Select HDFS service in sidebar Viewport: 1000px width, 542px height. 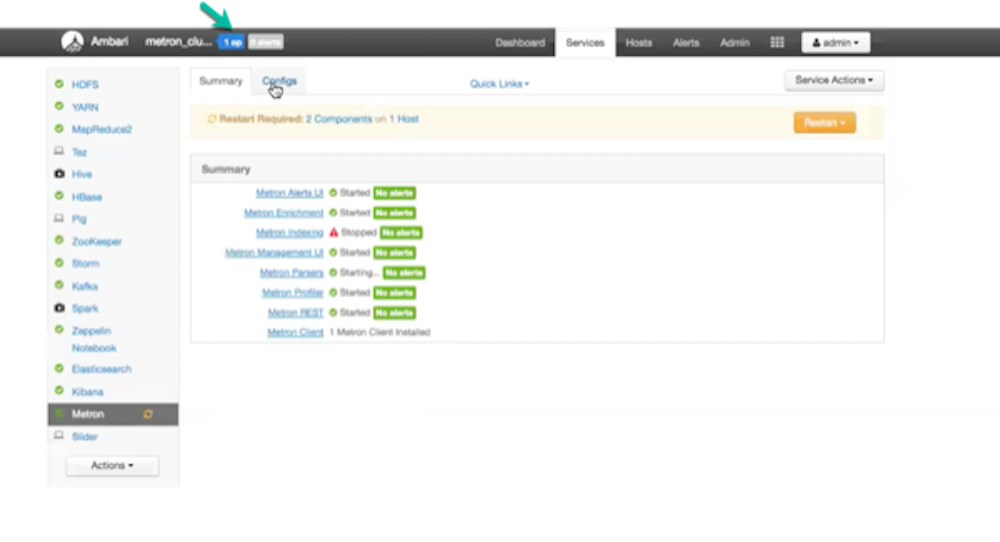coord(85,84)
